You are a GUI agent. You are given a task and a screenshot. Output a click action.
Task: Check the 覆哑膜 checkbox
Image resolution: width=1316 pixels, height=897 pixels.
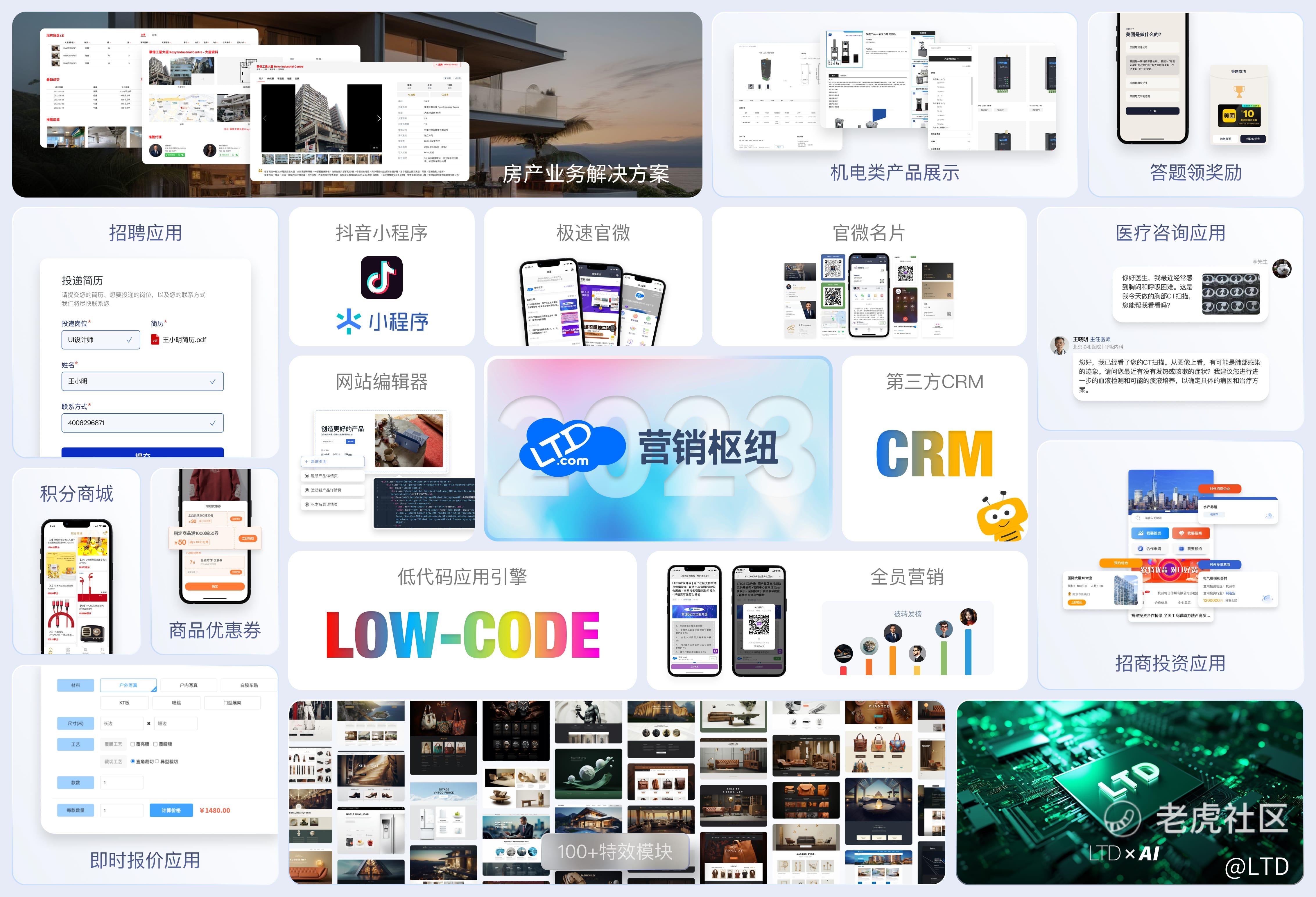(x=155, y=744)
